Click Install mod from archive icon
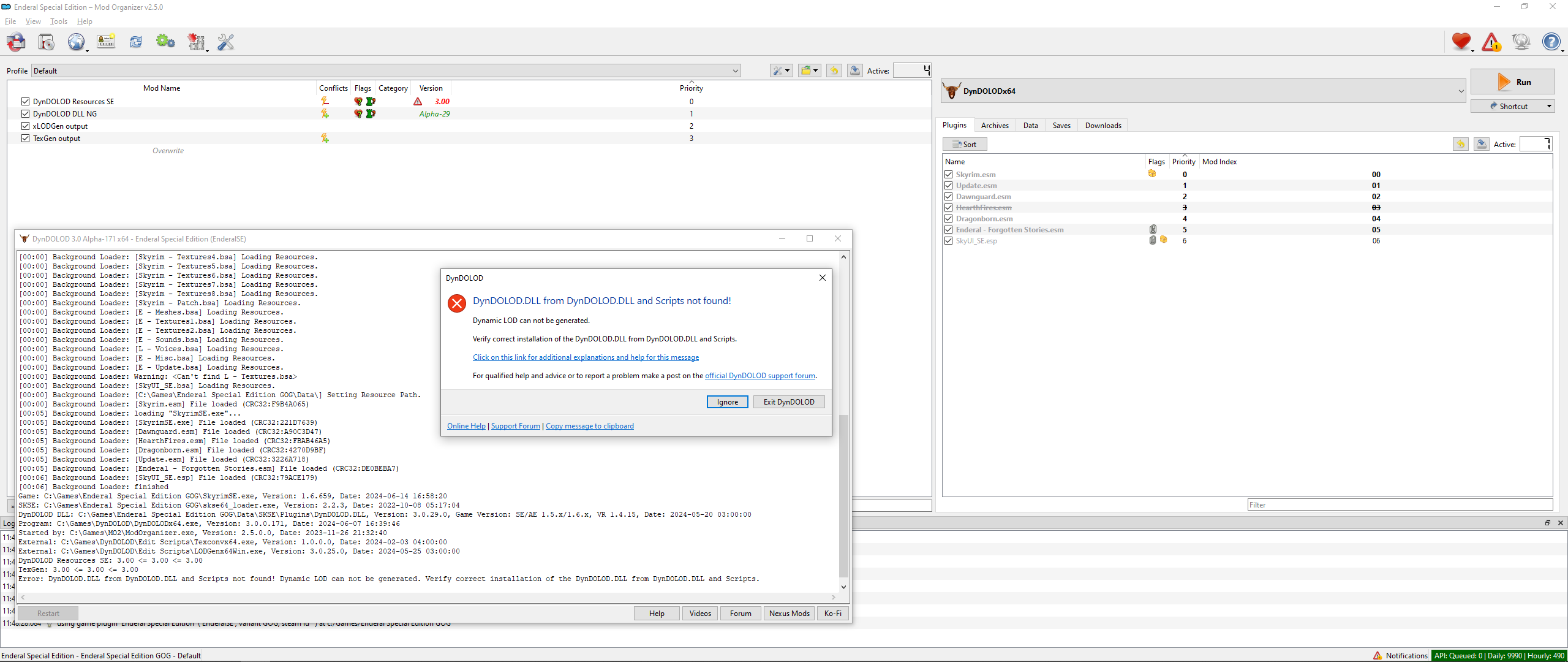The image size is (1568, 662). [46, 42]
